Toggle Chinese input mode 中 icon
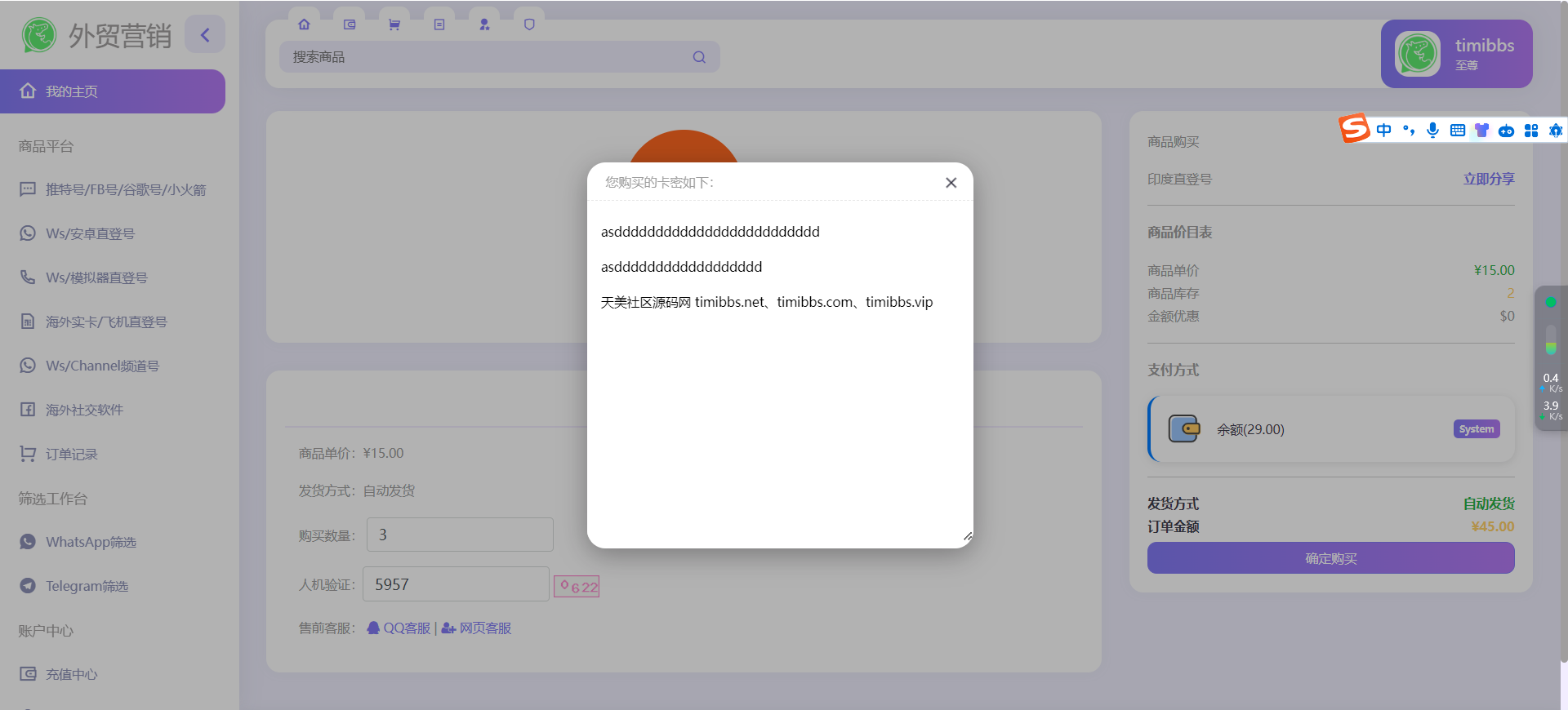The image size is (1568, 710). (1383, 130)
